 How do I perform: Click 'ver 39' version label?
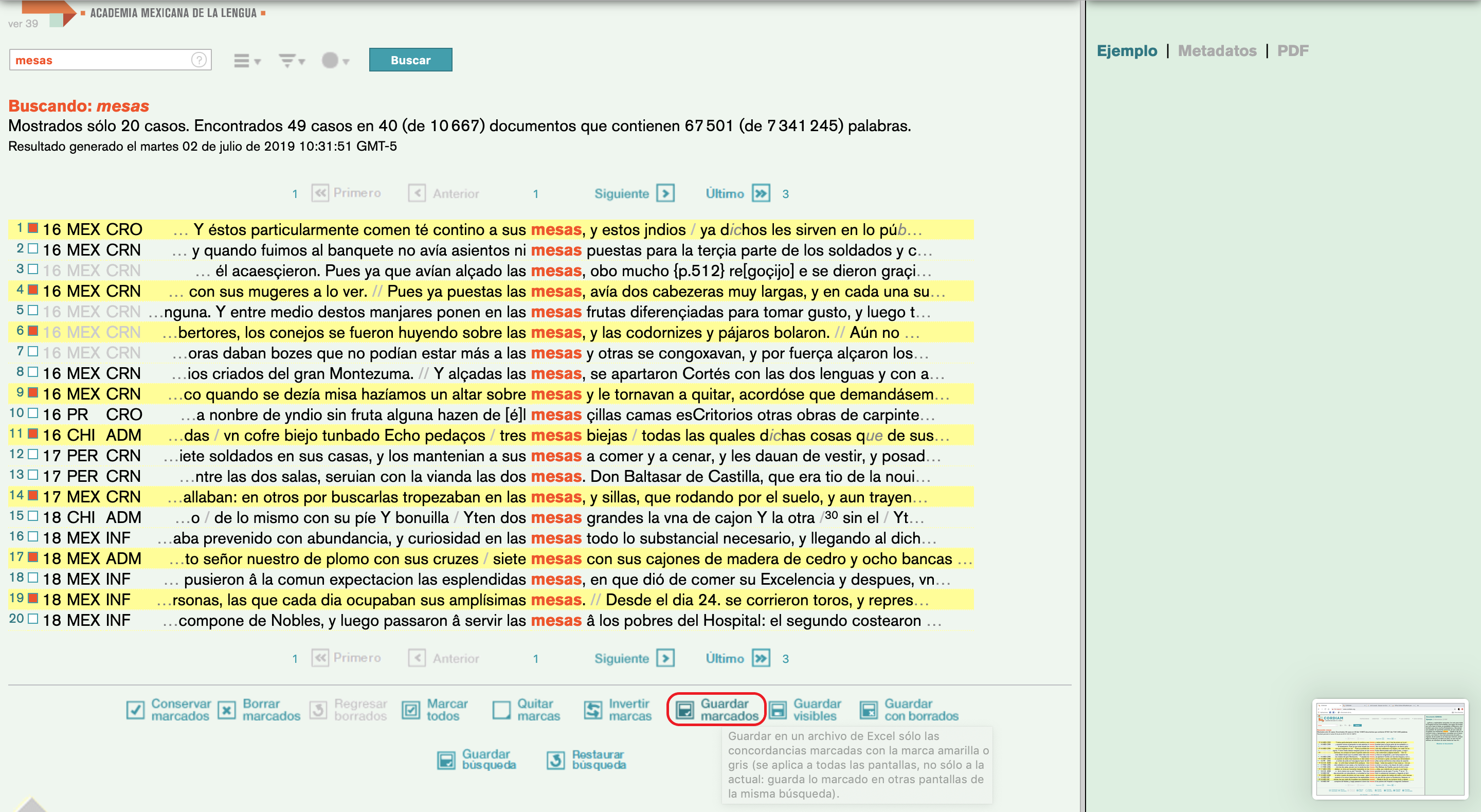tap(23, 24)
